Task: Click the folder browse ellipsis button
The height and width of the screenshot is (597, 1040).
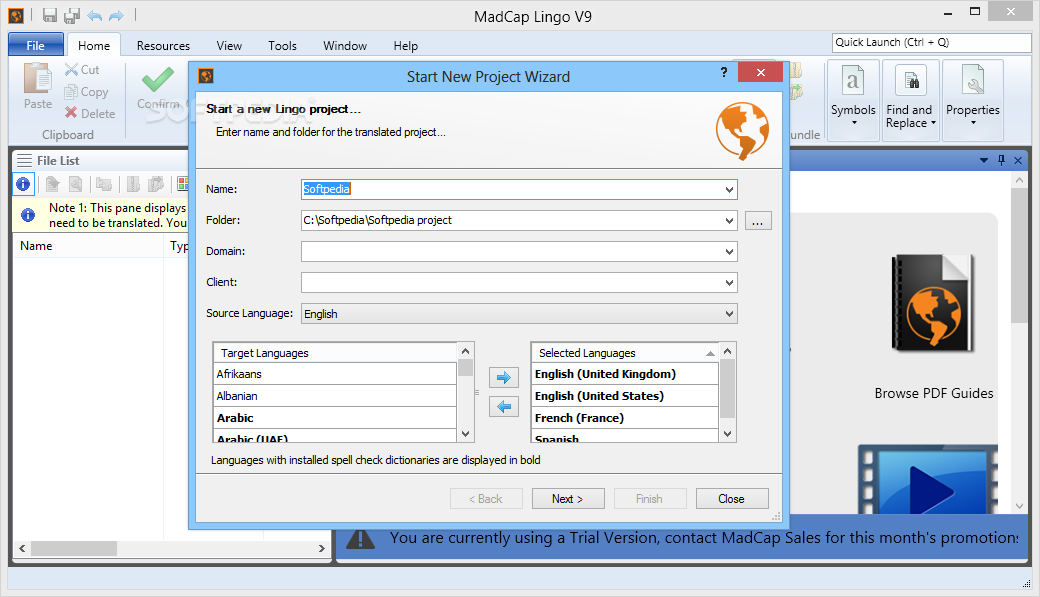Action: click(x=757, y=221)
